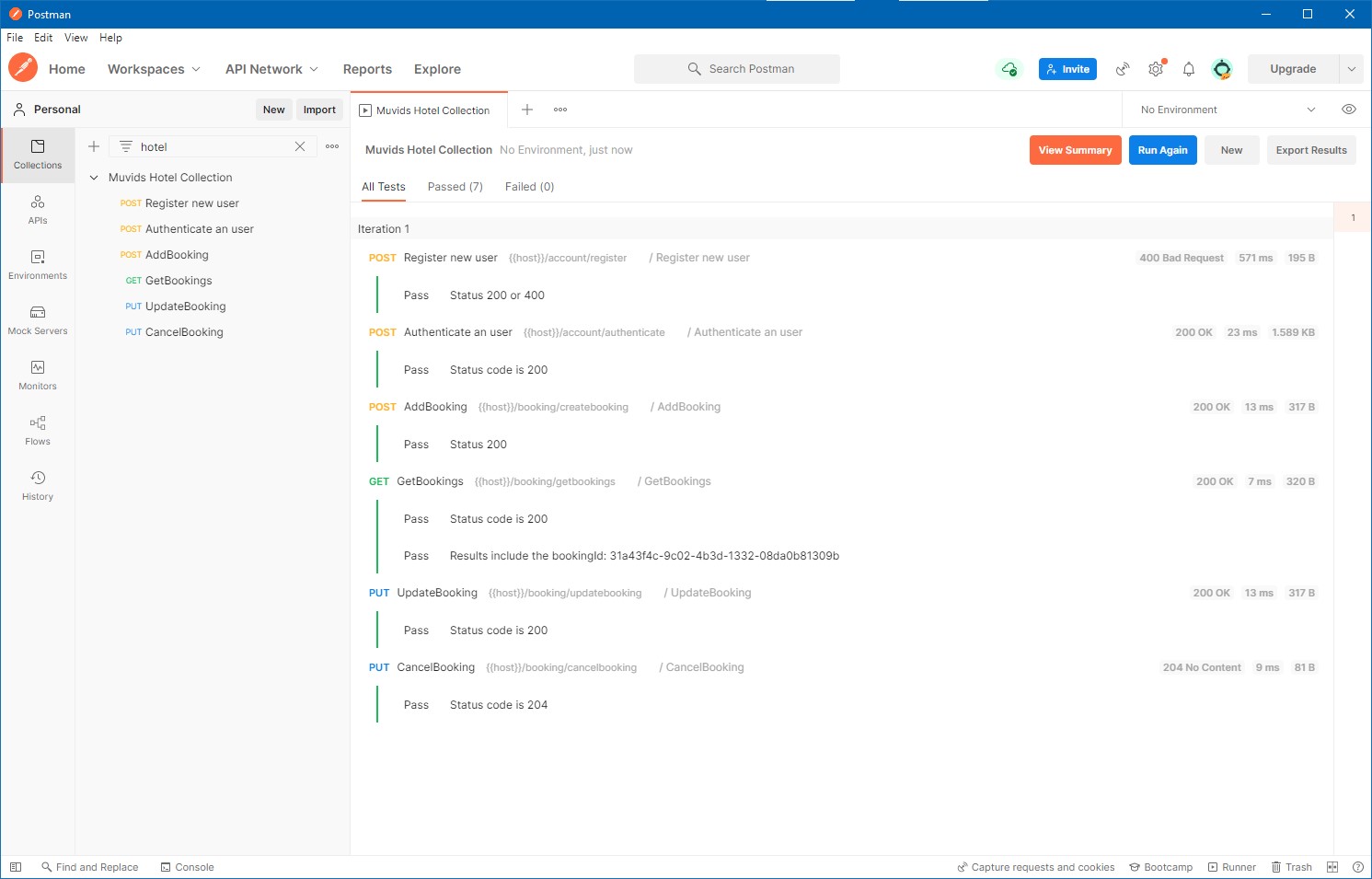Open a new tab with plus icon
The width and height of the screenshot is (1372, 879).
point(527,110)
